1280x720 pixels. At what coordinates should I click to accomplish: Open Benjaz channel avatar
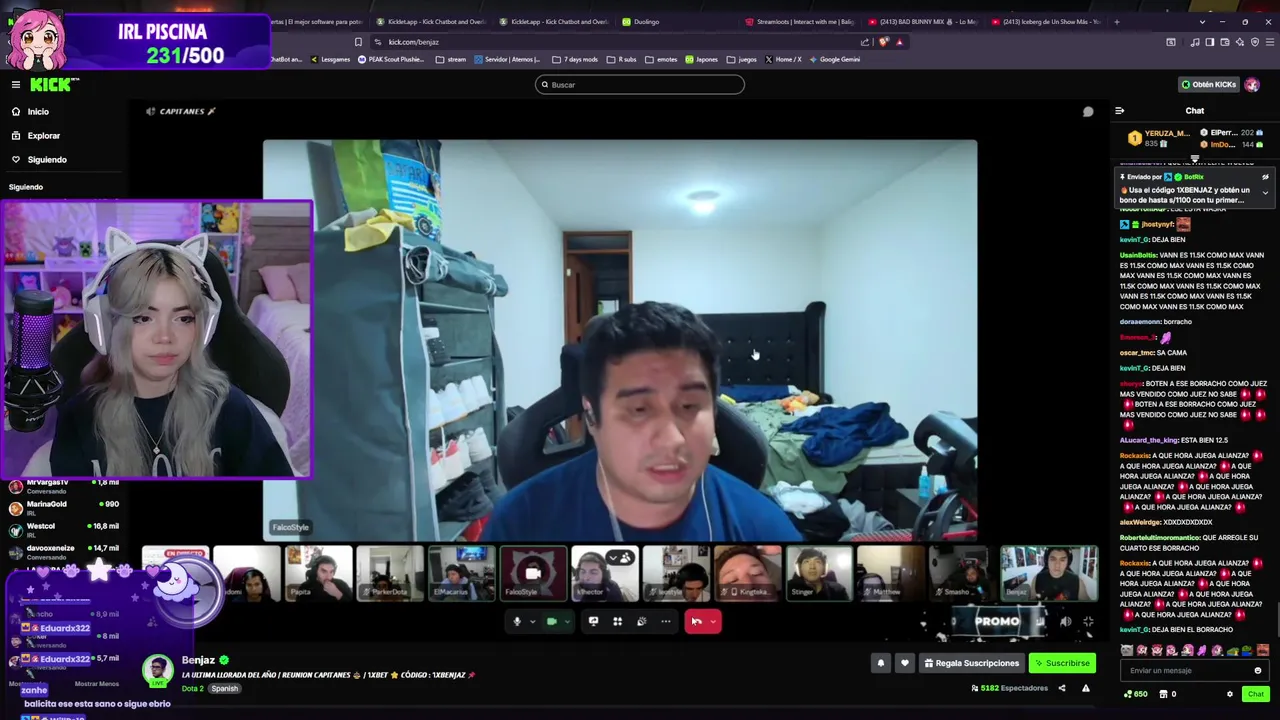[x=157, y=670]
